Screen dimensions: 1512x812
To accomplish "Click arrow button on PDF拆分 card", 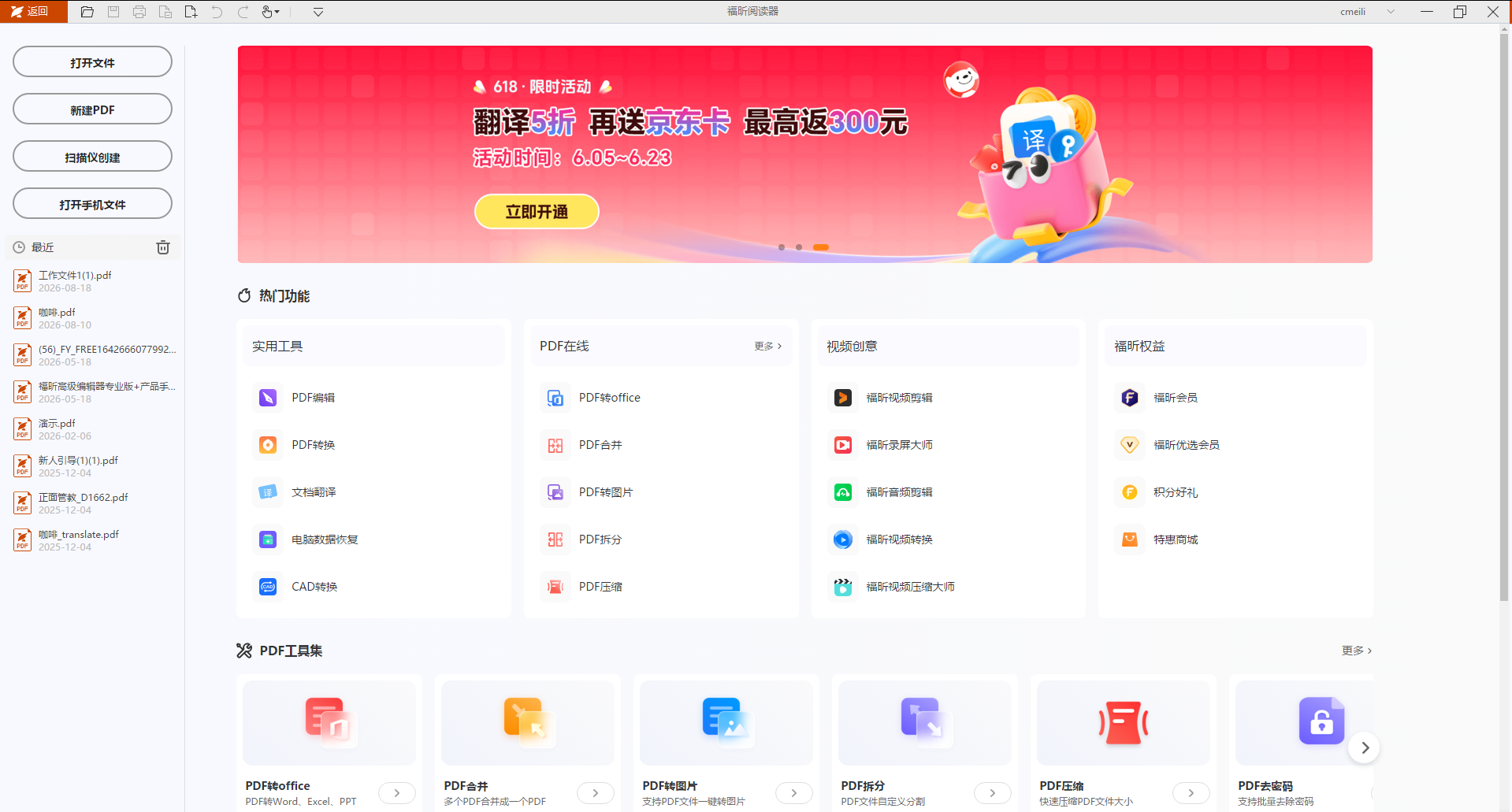I will click(993, 793).
